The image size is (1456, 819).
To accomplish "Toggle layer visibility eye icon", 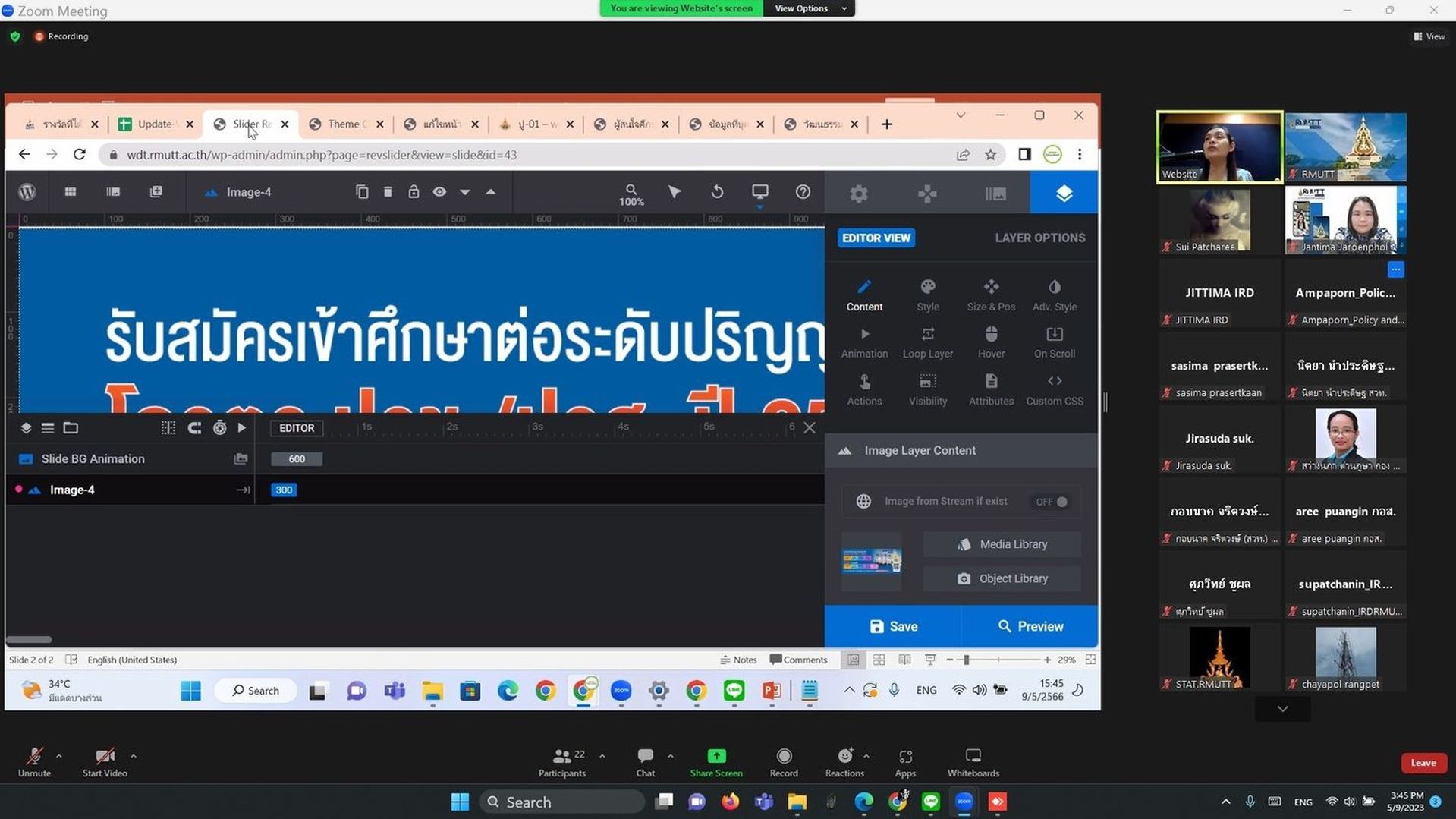I will point(439,192).
